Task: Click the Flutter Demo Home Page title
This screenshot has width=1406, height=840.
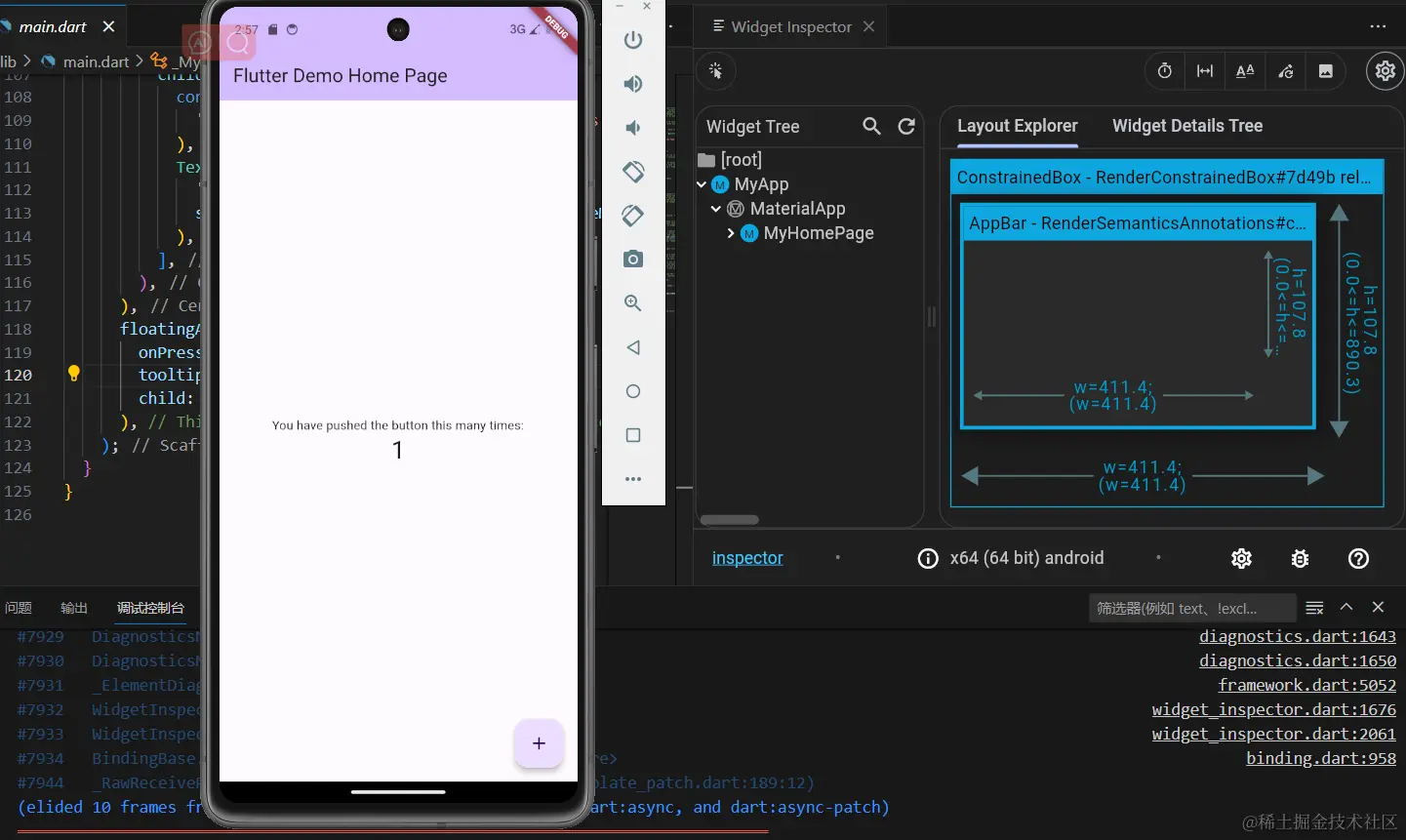Action: tap(341, 76)
